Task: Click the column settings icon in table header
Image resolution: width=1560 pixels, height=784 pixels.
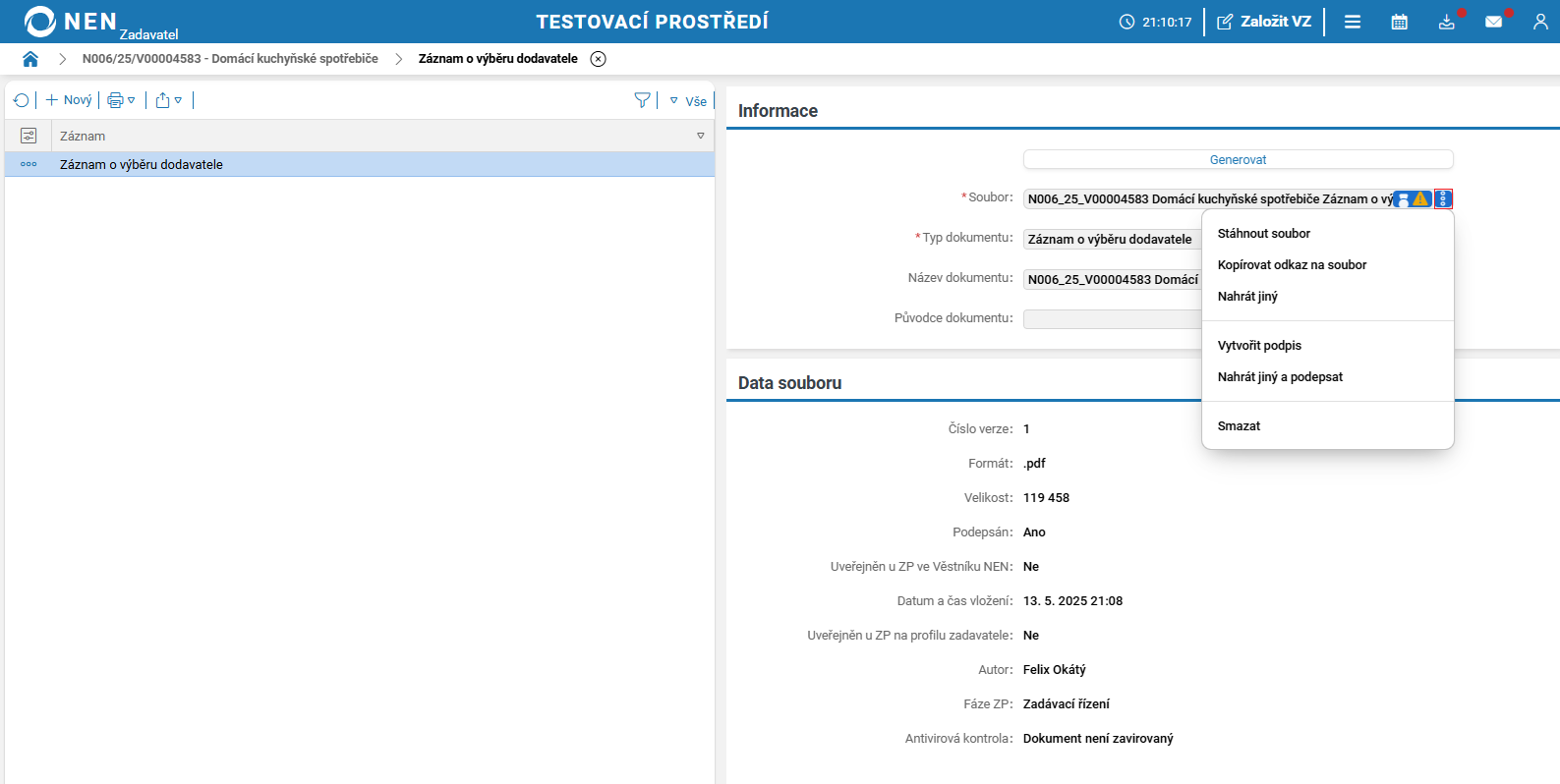Action: pos(29,136)
